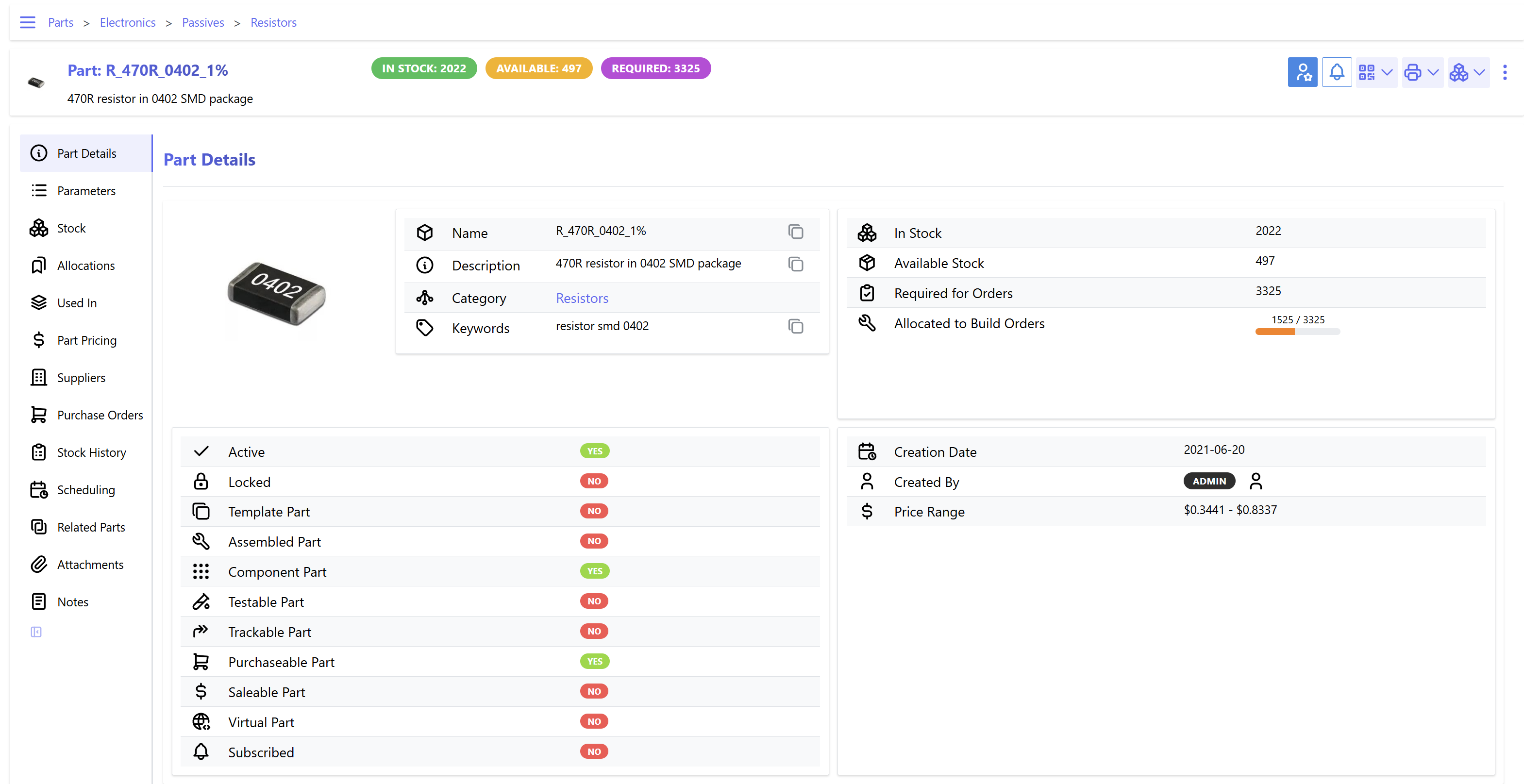This screenshot has width=1524, height=784.
Task: Open the three-dot part actions menu
Action: coord(1505,72)
